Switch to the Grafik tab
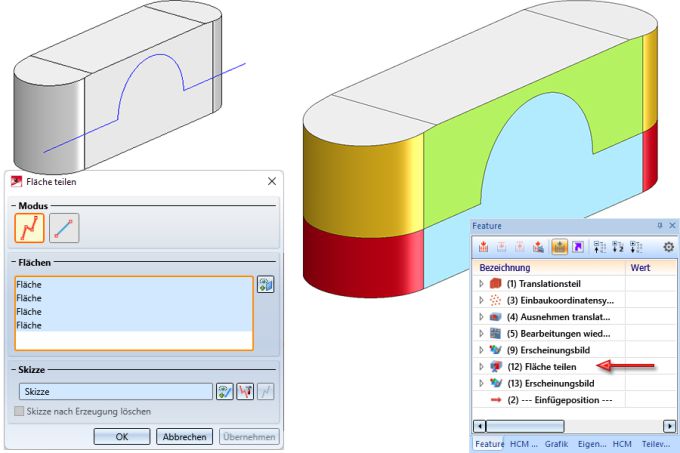This screenshot has width=680, height=453. click(x=556, y=443)
